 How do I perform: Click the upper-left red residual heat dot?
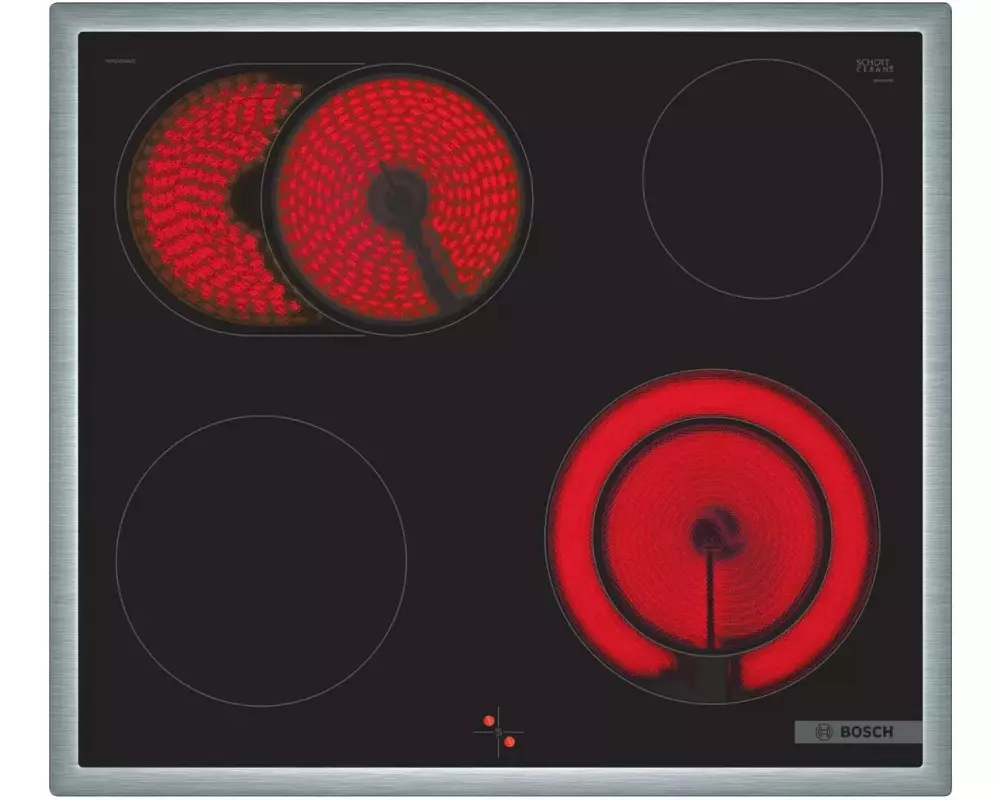coord(489,719)
